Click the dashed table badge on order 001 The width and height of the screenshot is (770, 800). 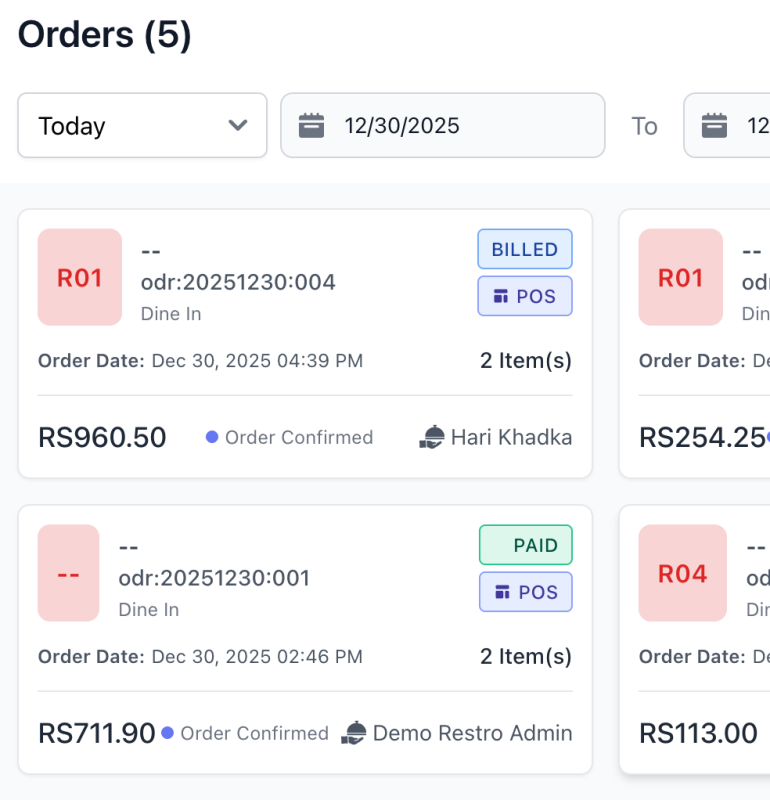(68, 573)
